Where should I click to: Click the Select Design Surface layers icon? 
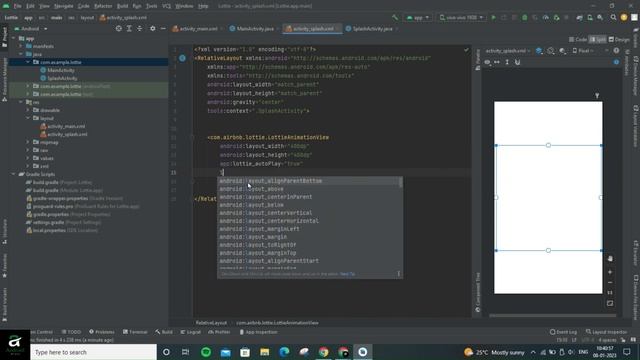click(x=539, y=51)
